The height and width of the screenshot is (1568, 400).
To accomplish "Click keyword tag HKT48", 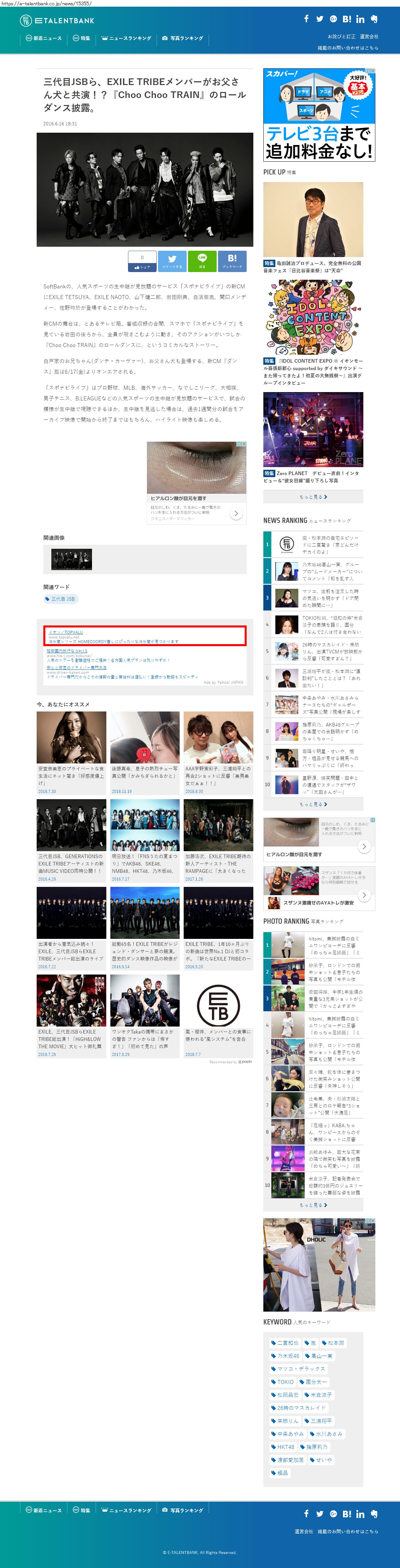I will pos(282,1447).
